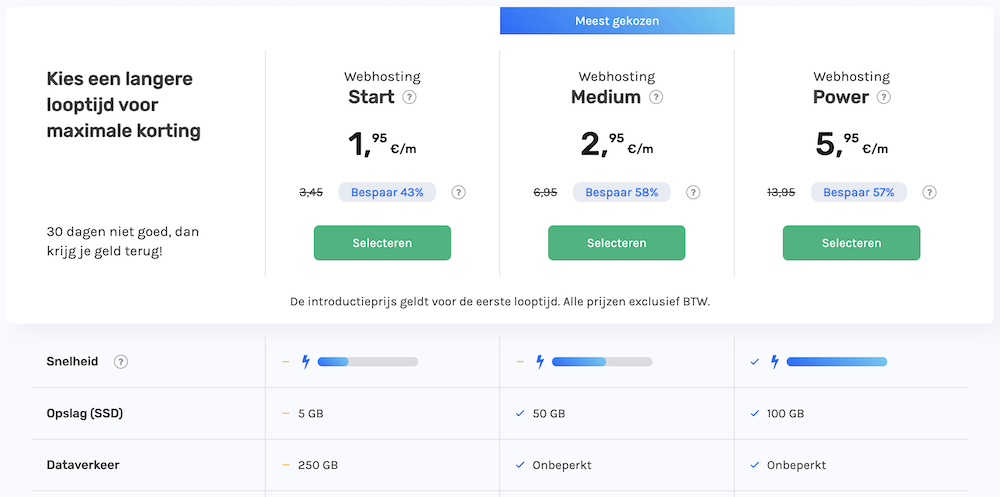
Task: Open info icon beside Bespaar 57%
Action: [929, 193]
